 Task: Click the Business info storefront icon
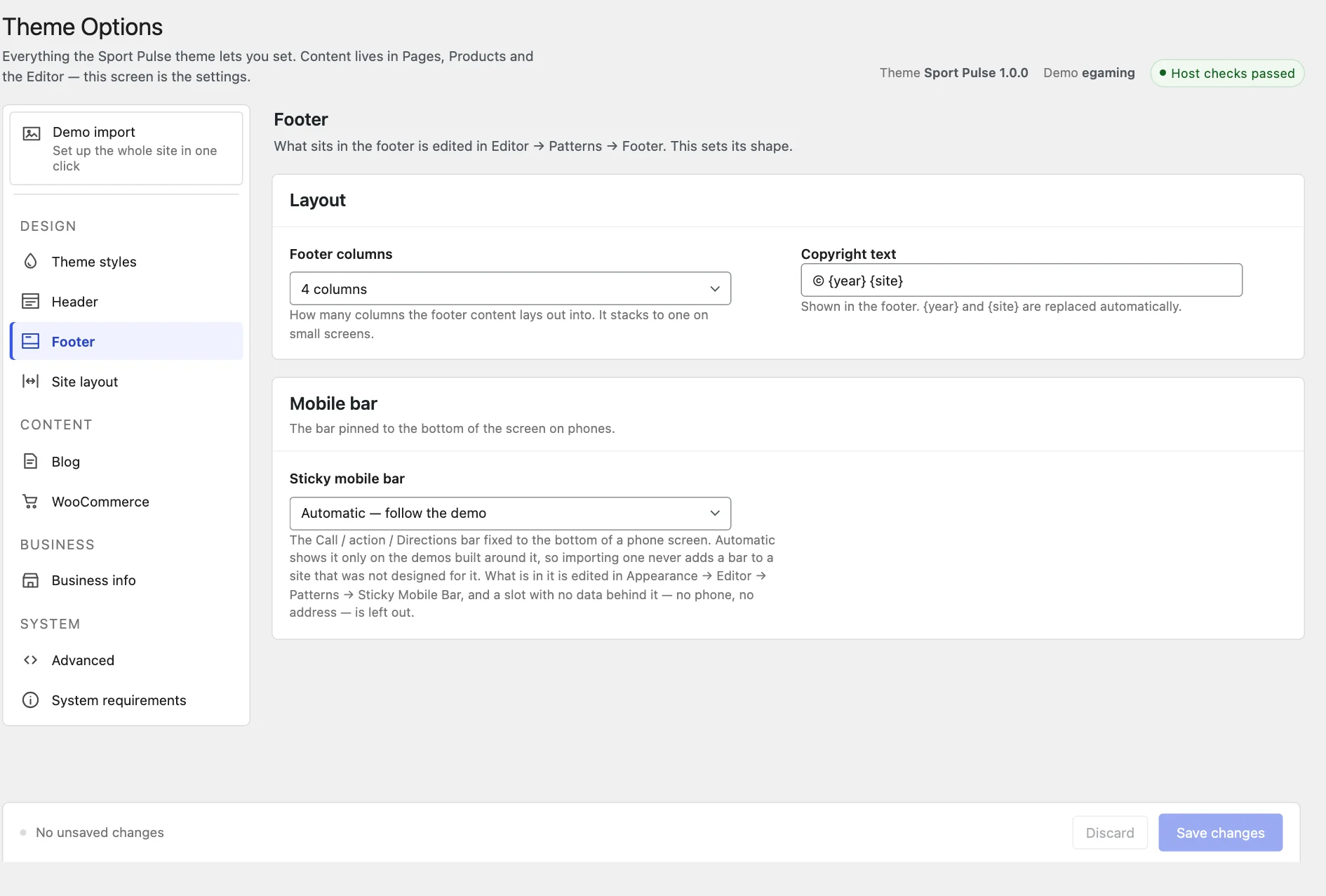tap(30, 580)
